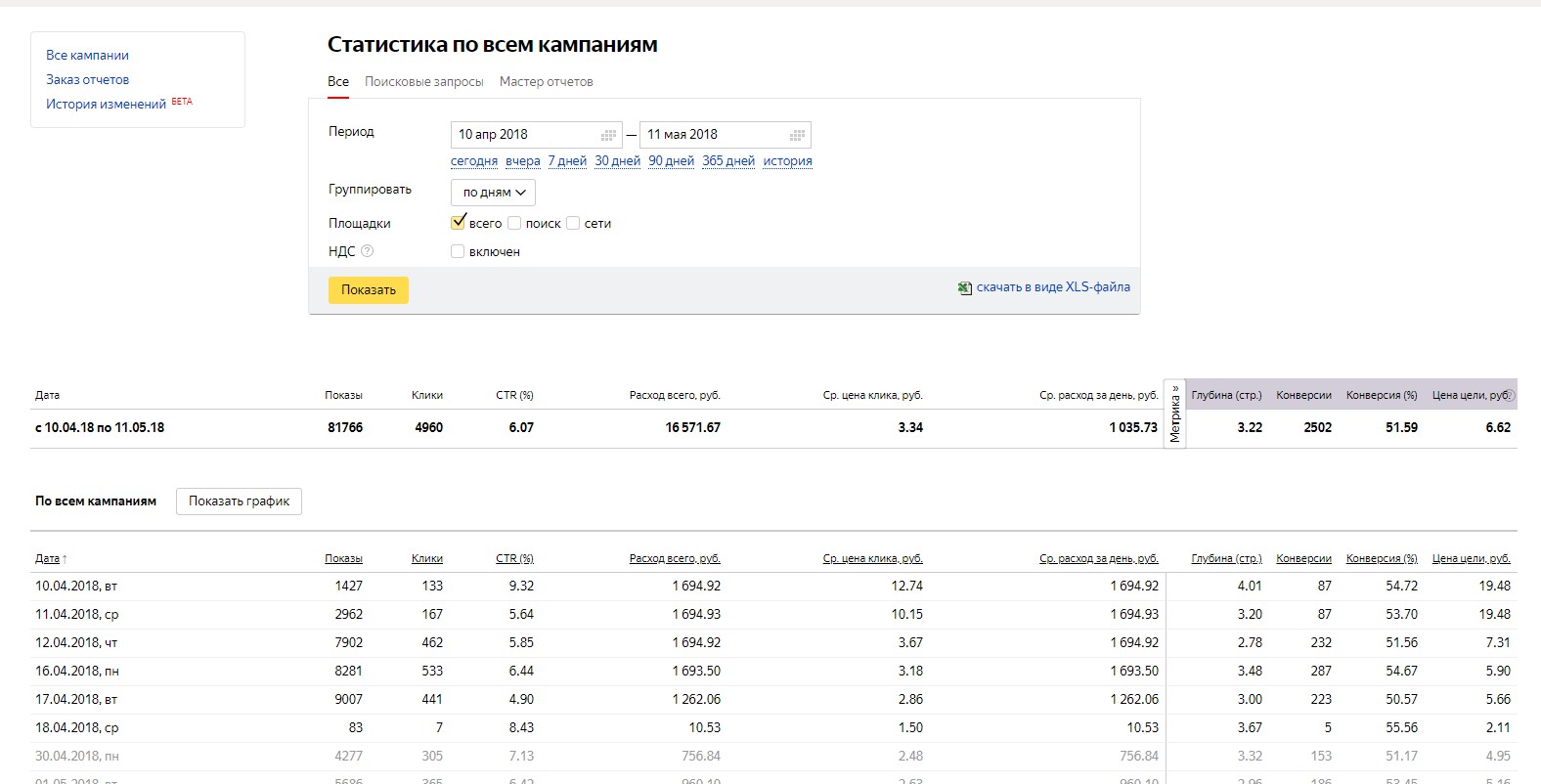Click the XLS file download icon
Image resolution: width=1541 pixels, height=784 pixels.
(965, 287)
